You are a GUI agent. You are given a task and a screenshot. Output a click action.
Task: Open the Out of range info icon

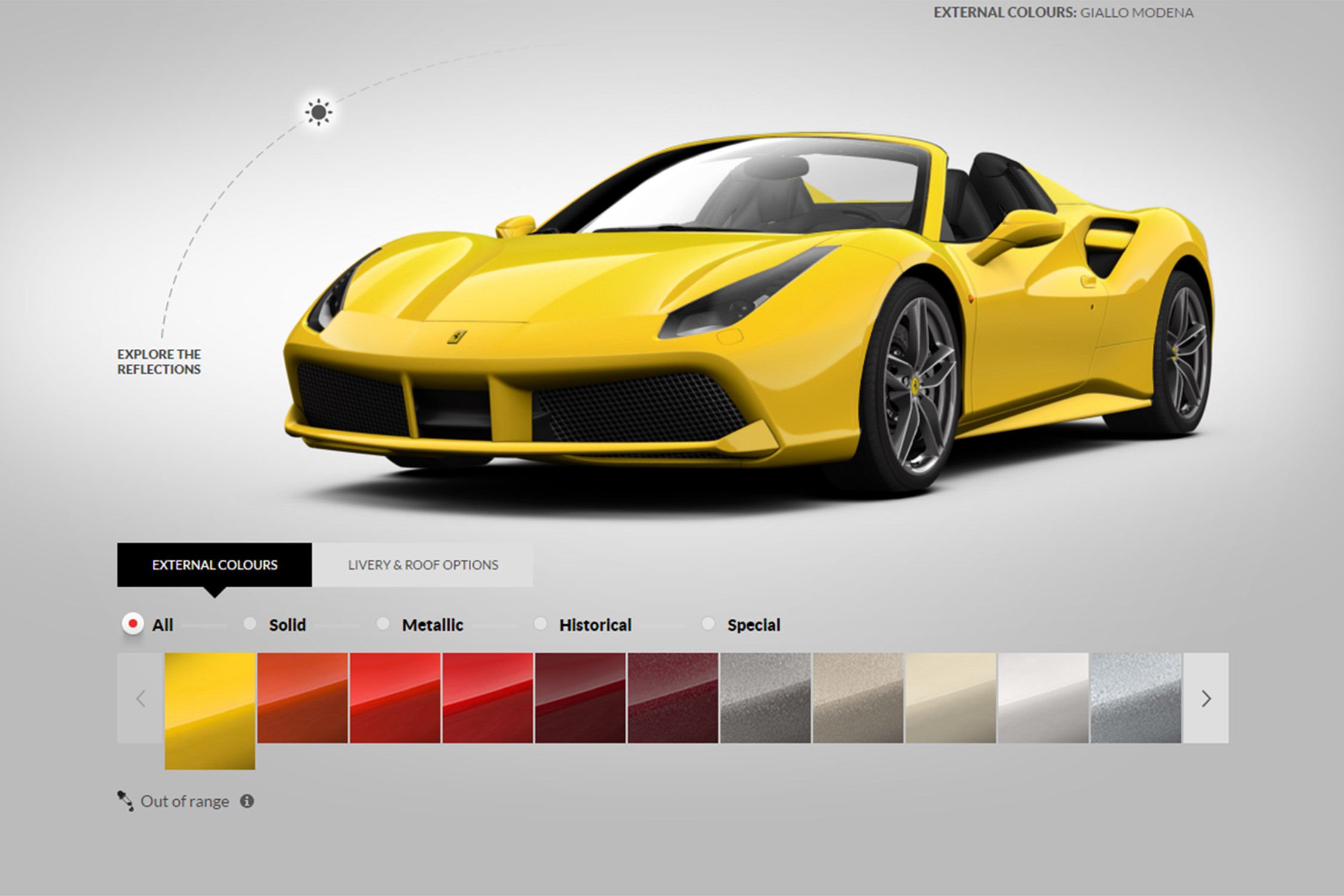click(247, 801)
